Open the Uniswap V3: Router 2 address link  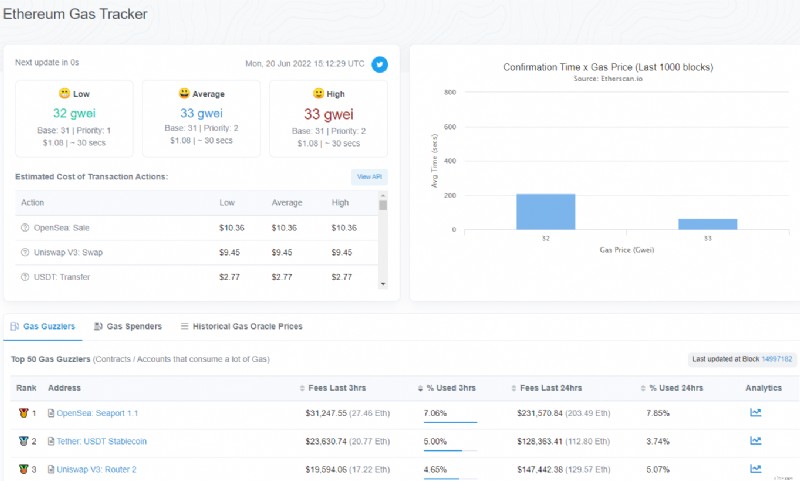[96, 469]
